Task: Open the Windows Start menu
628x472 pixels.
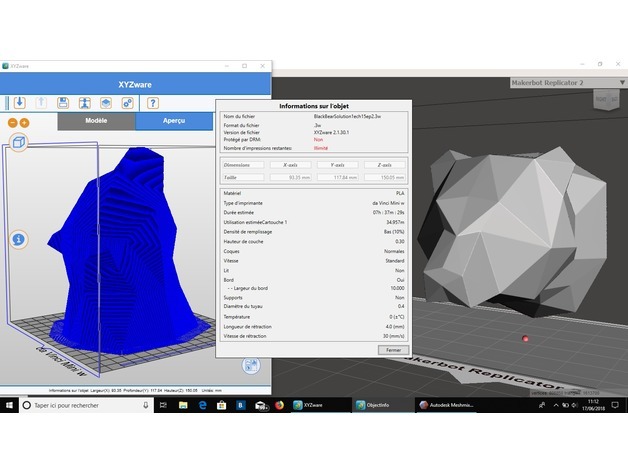Action: 9,405
